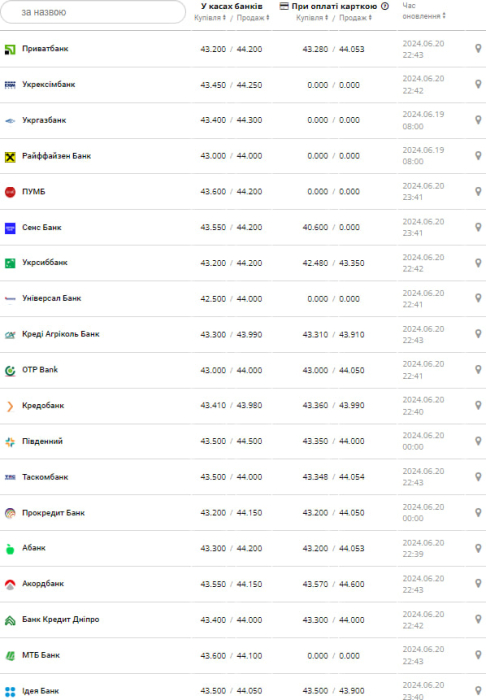Click the Абанк green apple logo
Image resolution: width=486 pixels, height=700 pixels.
coord(10,549)
